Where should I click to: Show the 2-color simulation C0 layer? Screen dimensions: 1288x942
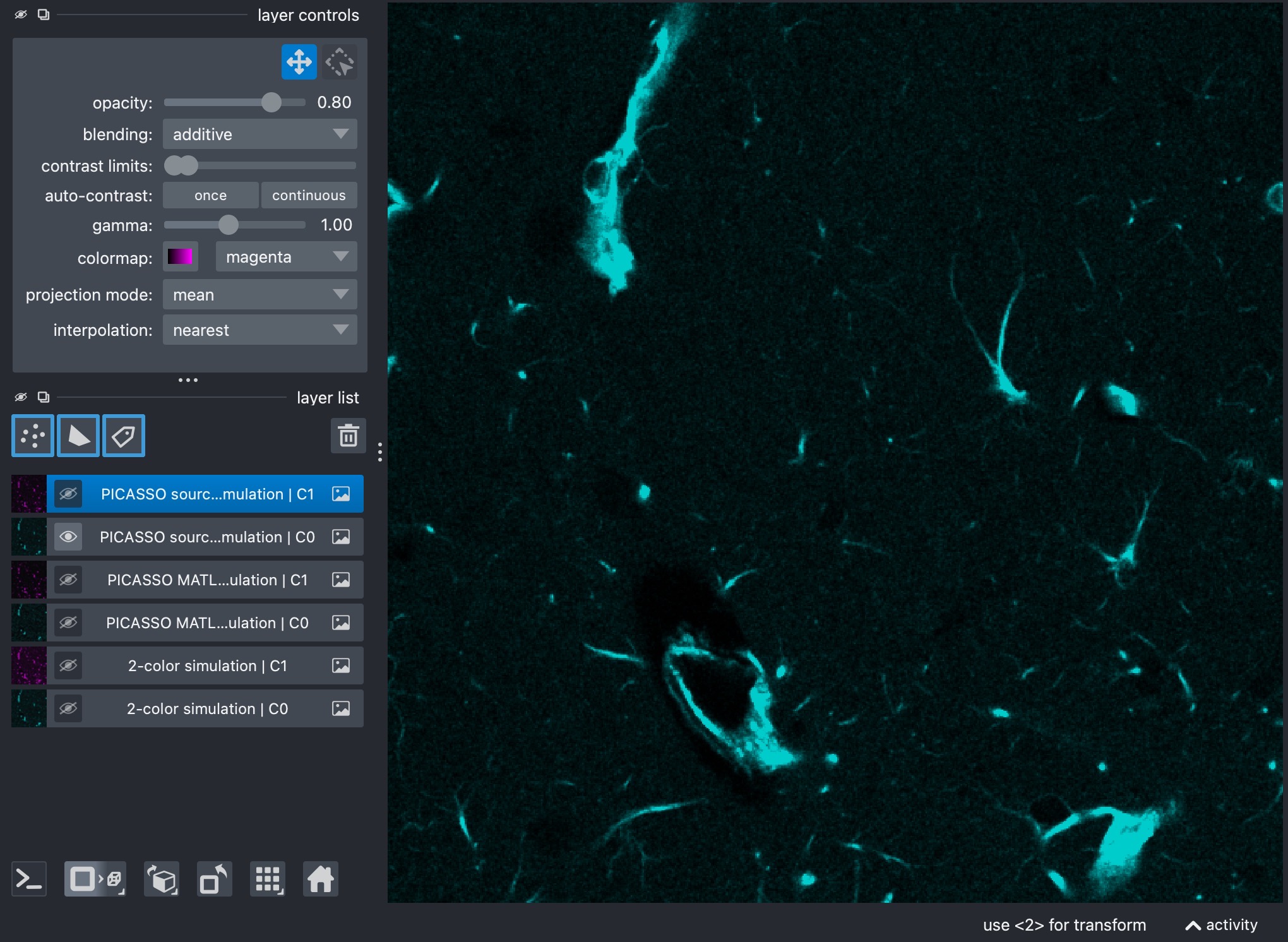(68, 708)
